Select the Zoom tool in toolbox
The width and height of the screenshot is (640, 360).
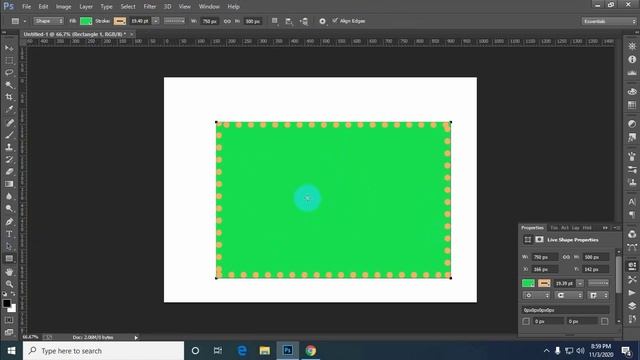click(9, 284)
